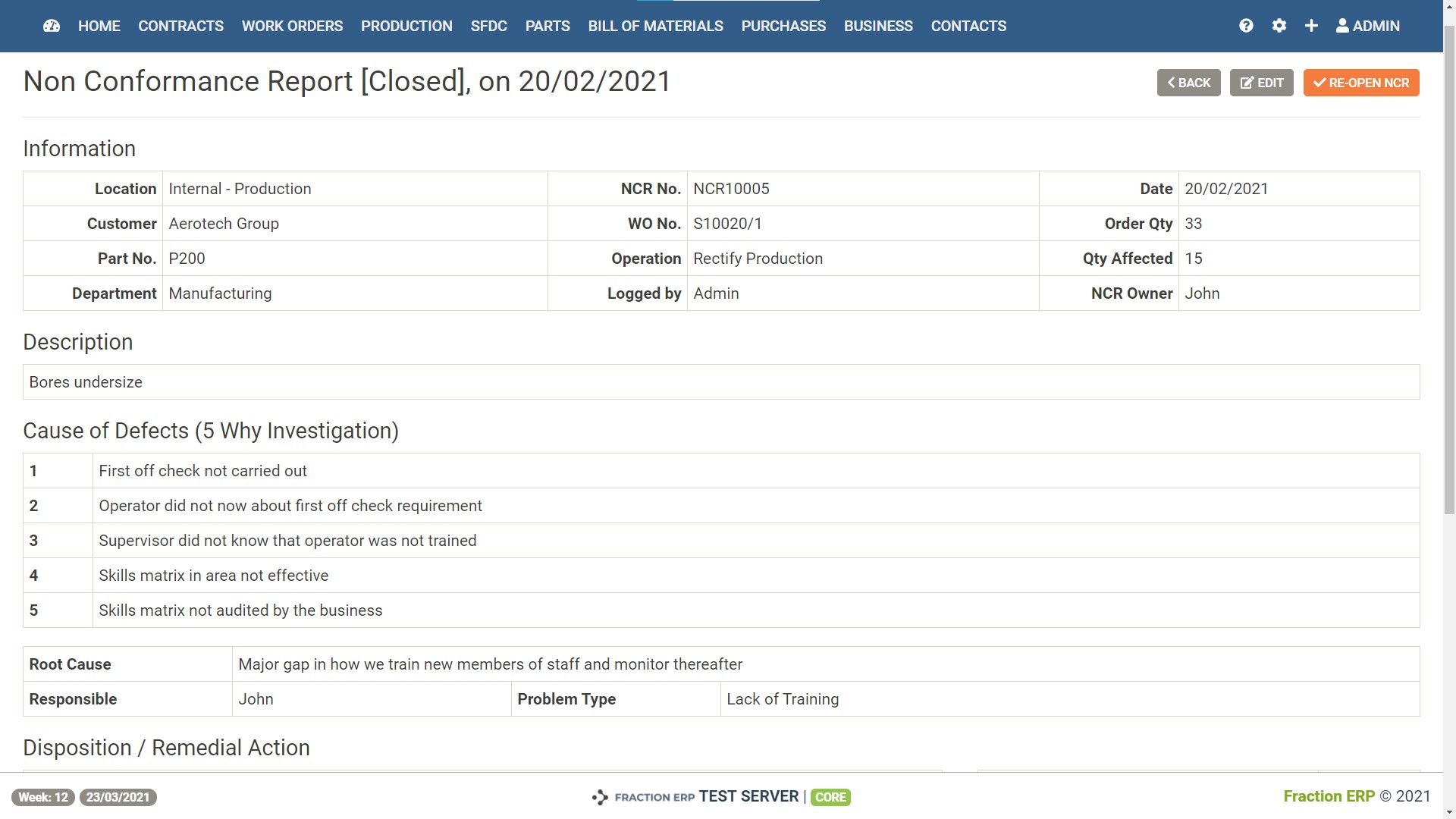Open the PRODUCTION menu
The image size is (1456, 819).
click(406, 26)
